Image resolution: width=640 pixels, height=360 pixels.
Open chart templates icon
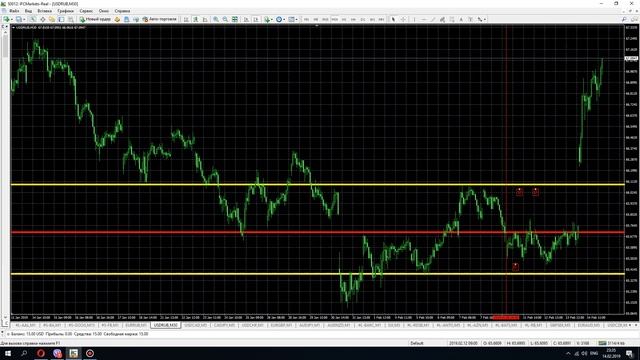[x=291, y=19]
